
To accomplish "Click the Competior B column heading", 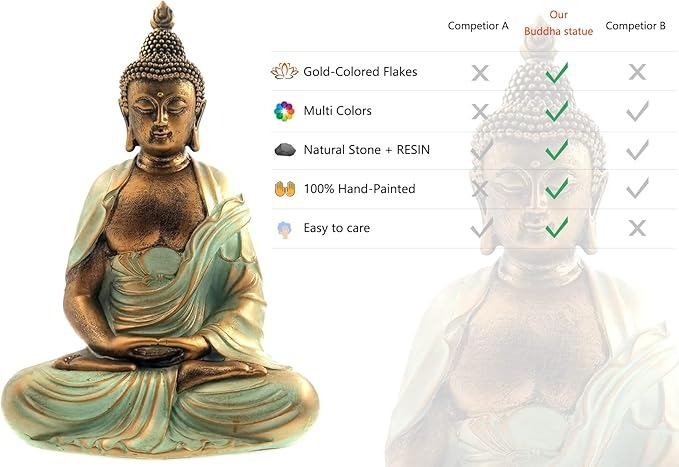I will tap(635, 26).
